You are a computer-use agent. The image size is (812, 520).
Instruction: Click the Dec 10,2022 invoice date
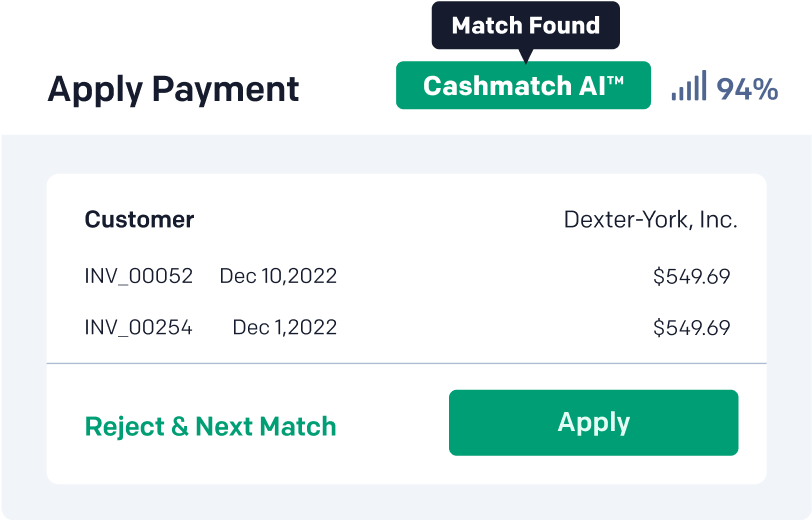(278, 276)
